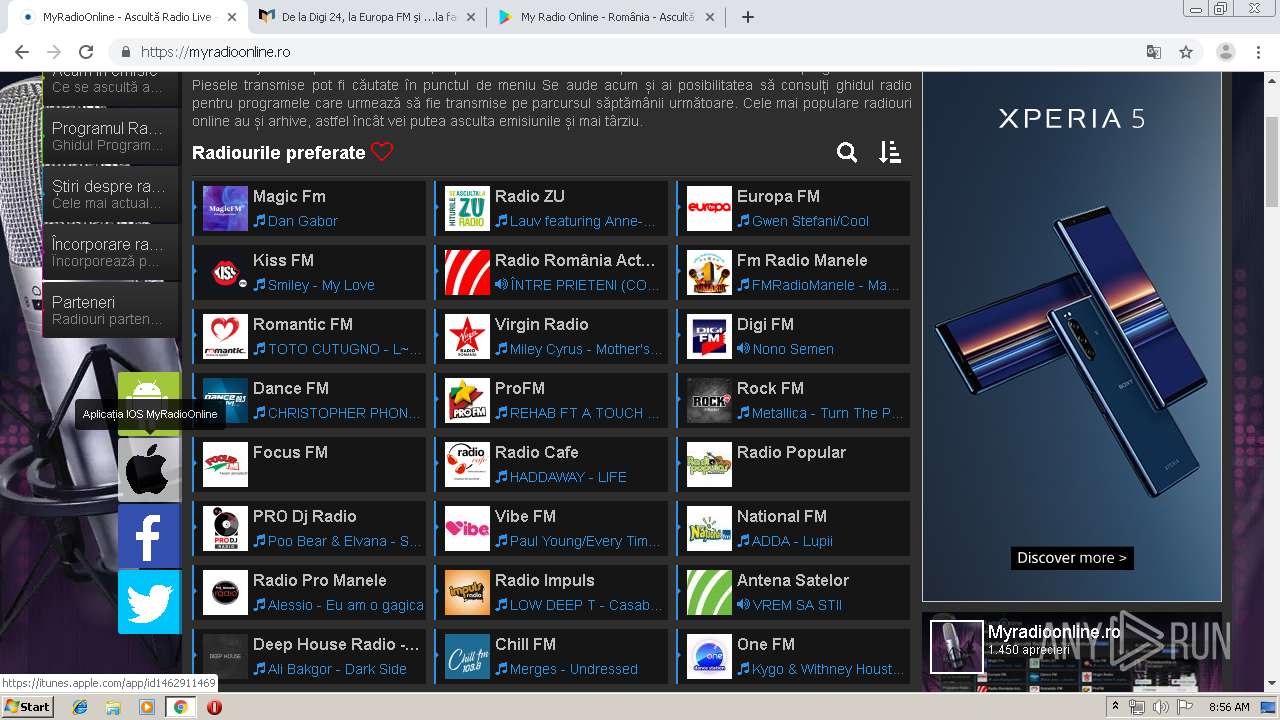Click the sort order icon
The width and height of the screenshot is (1280, 720).
pos(890,152)
